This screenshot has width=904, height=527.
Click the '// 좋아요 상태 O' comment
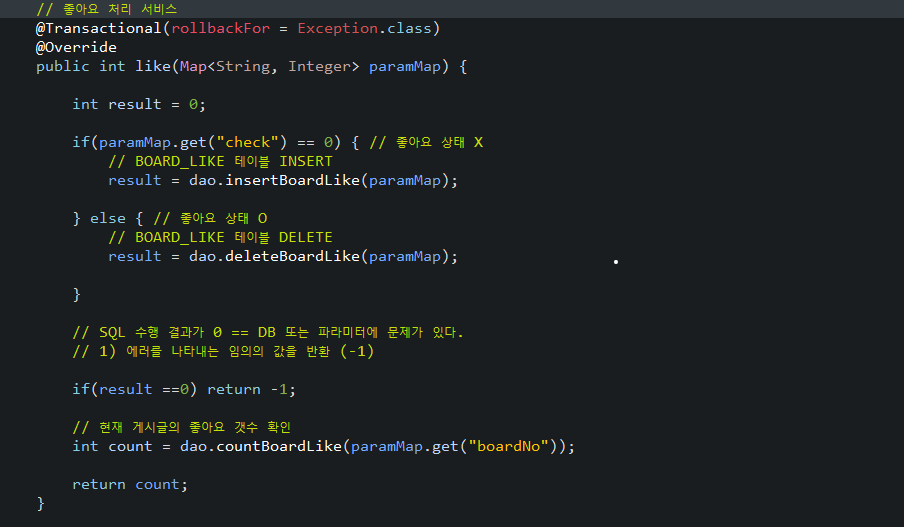210,219
